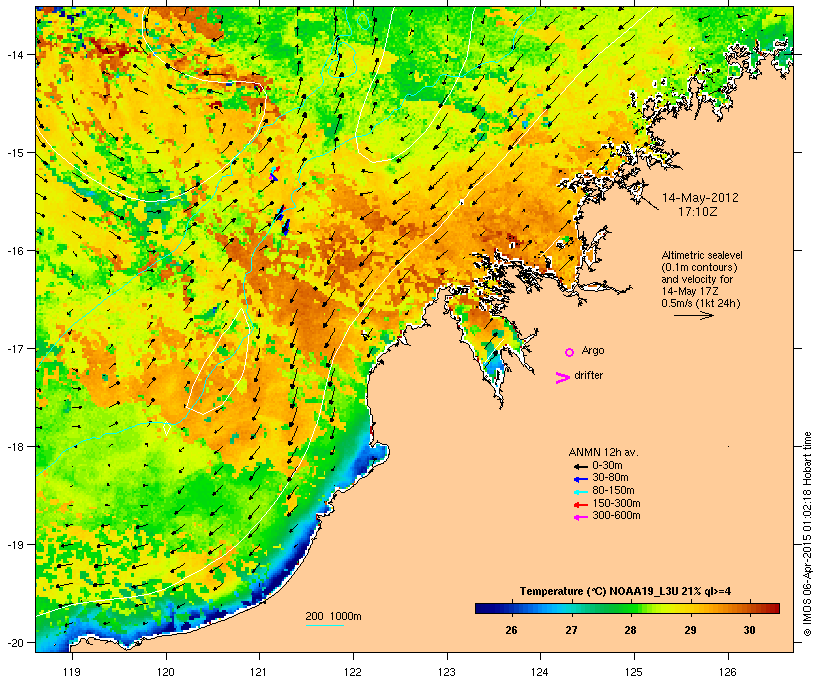Click longitude axis label 122
The height and width of the screenshot is (680, 820).
coord(353,672)
